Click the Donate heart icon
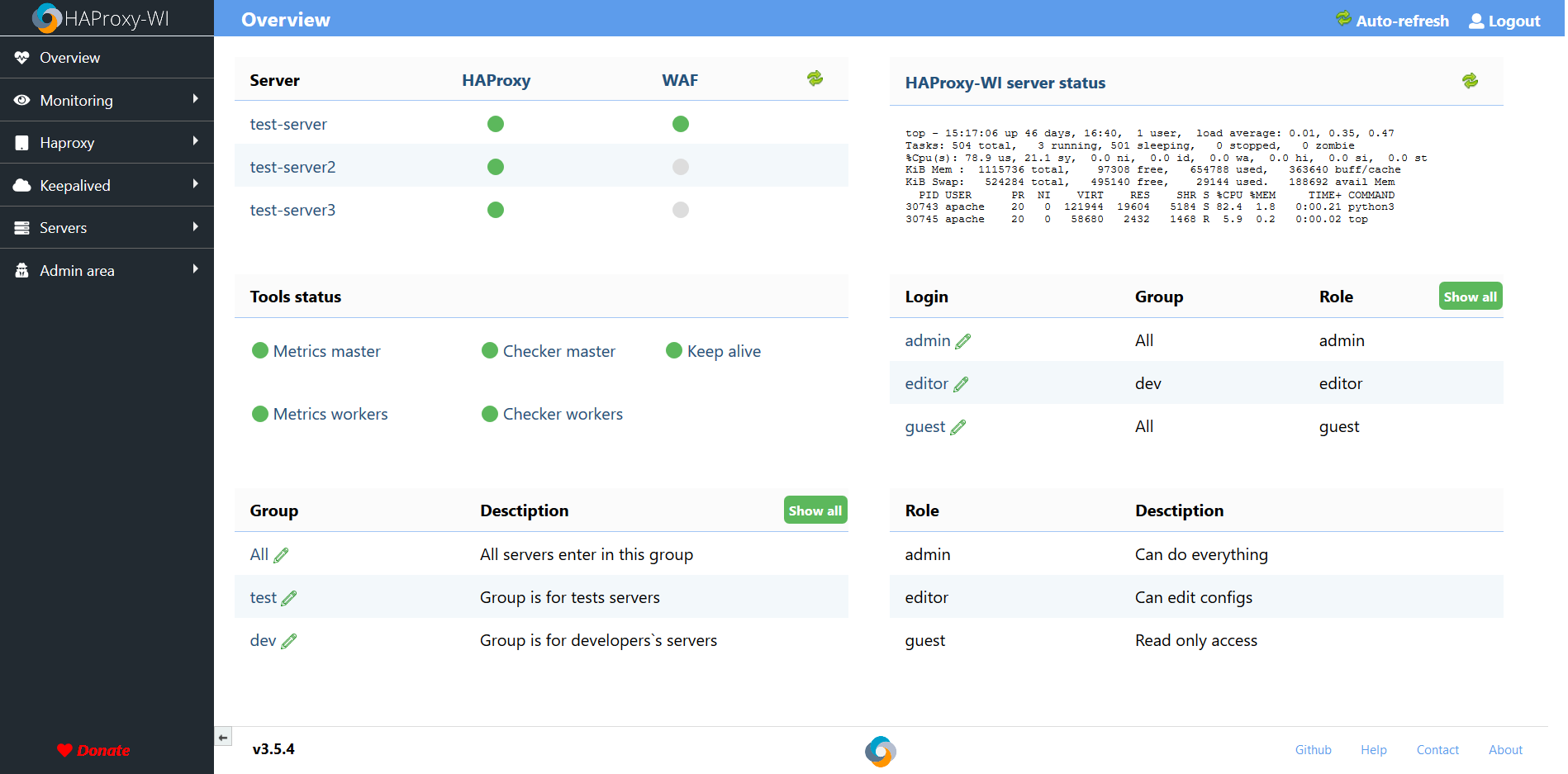 pyautogui.click(x=64, y=750)
